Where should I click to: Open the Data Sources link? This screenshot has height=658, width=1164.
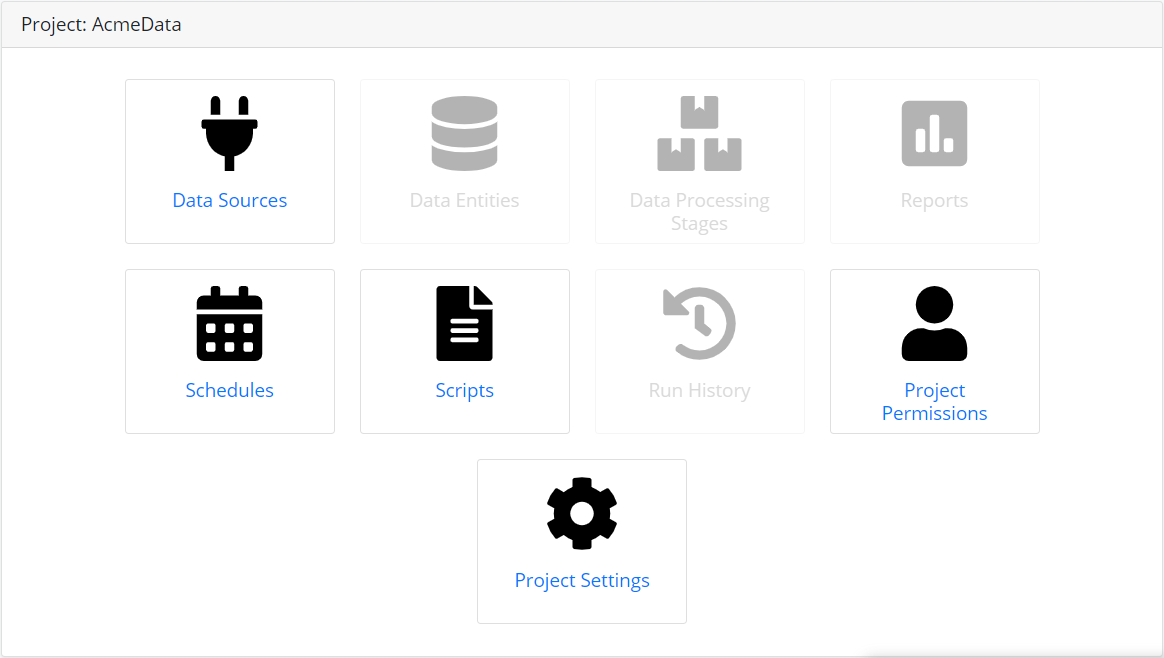(229, 201)
